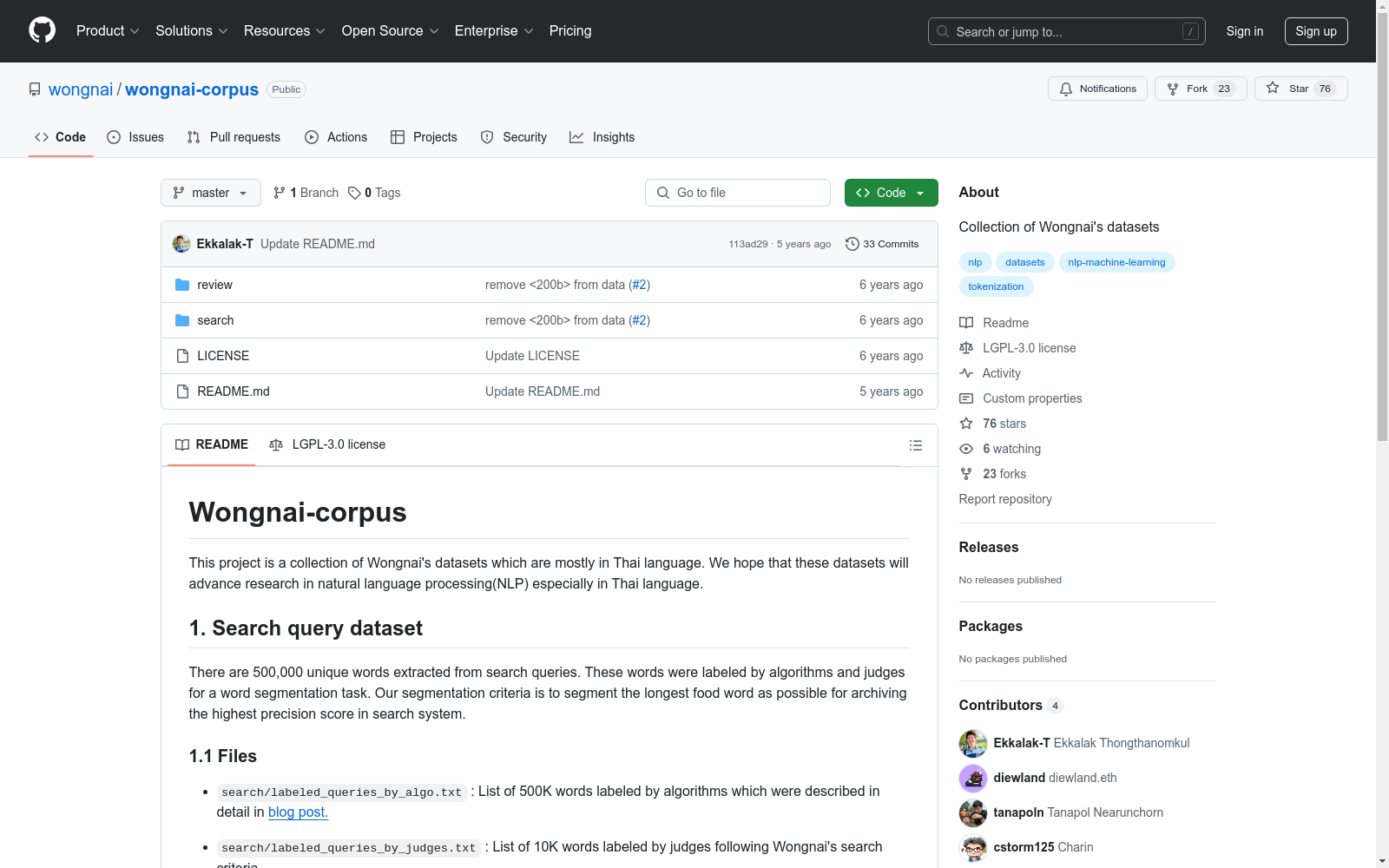The width and height of the screenshot is (1389, 868).
Task: Switch to the Pull requests tab
Action: coord(234,137)
